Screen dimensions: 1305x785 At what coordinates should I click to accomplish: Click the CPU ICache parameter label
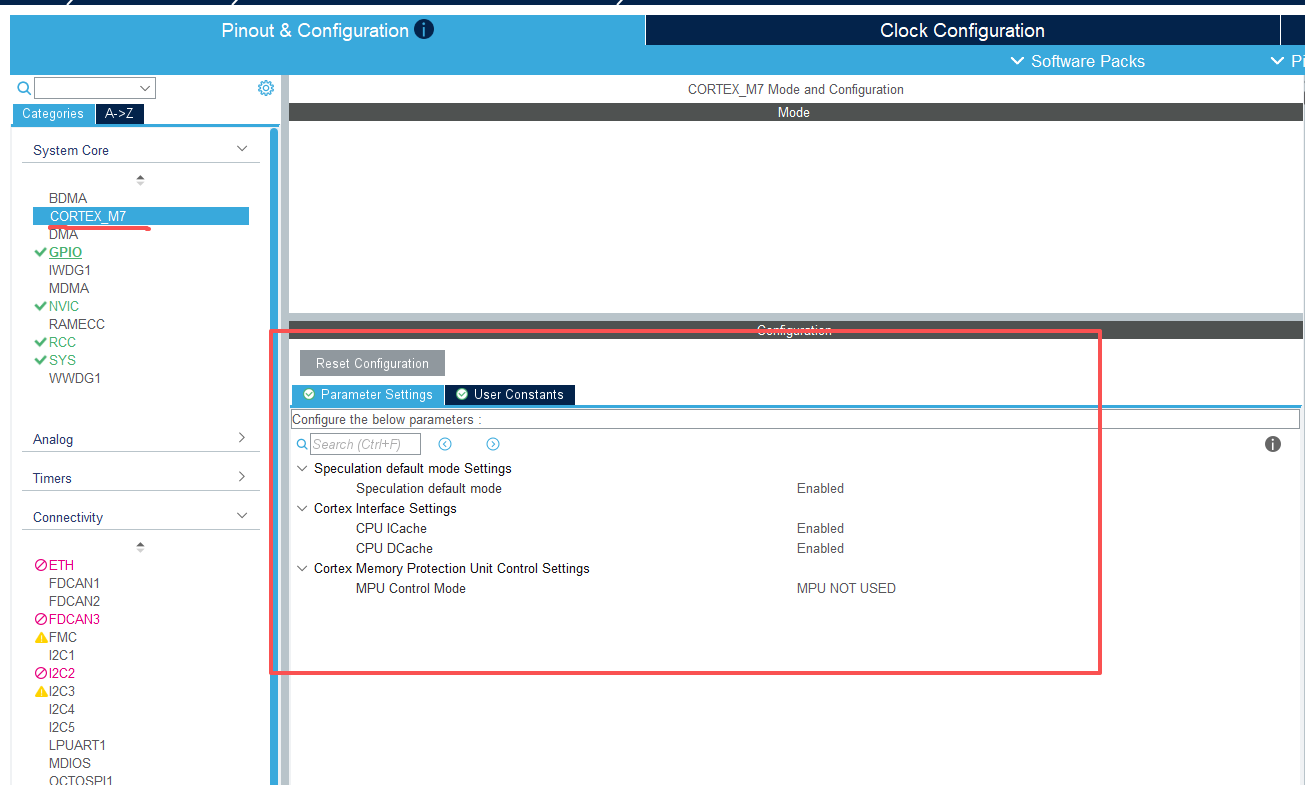(x=391, y=528)
